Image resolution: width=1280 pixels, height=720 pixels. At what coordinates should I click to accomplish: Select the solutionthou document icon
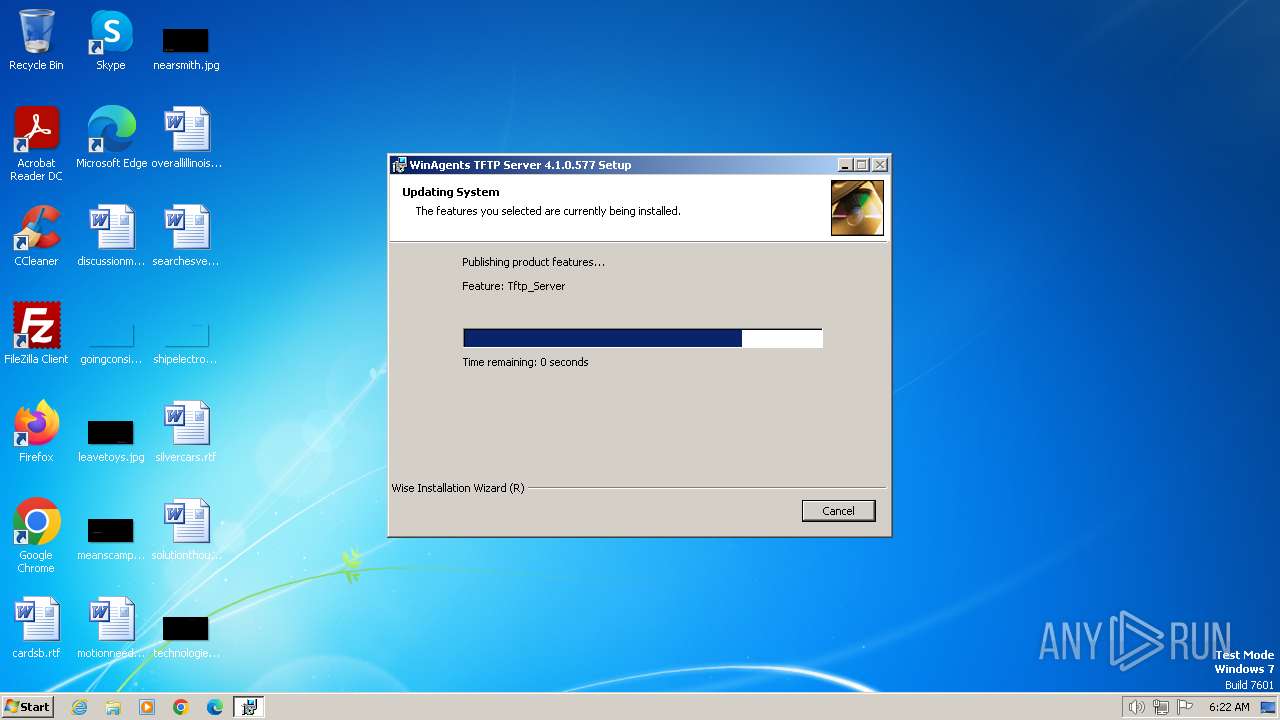click(x=186, y=530)
